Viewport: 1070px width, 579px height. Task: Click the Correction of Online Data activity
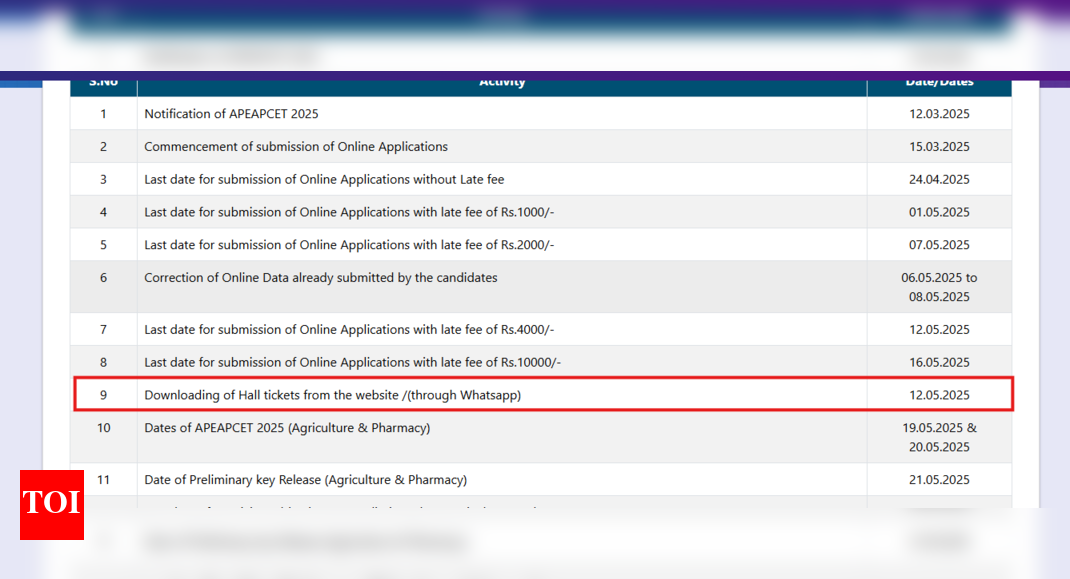[320, 278]
